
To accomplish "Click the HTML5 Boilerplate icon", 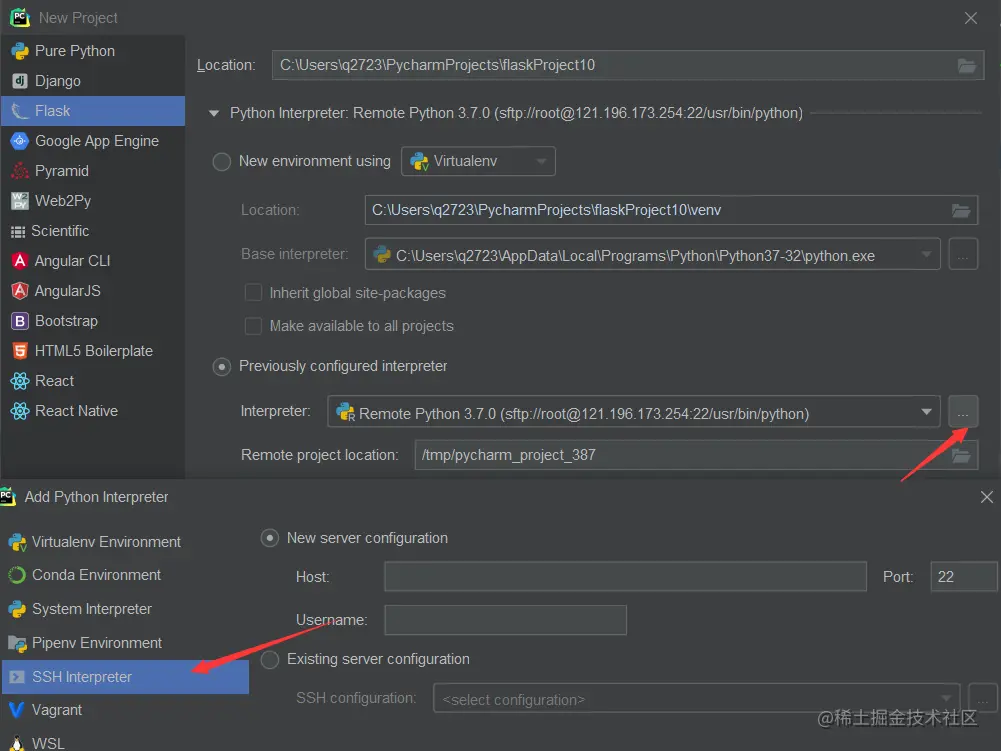I will (x=20, y=351).
